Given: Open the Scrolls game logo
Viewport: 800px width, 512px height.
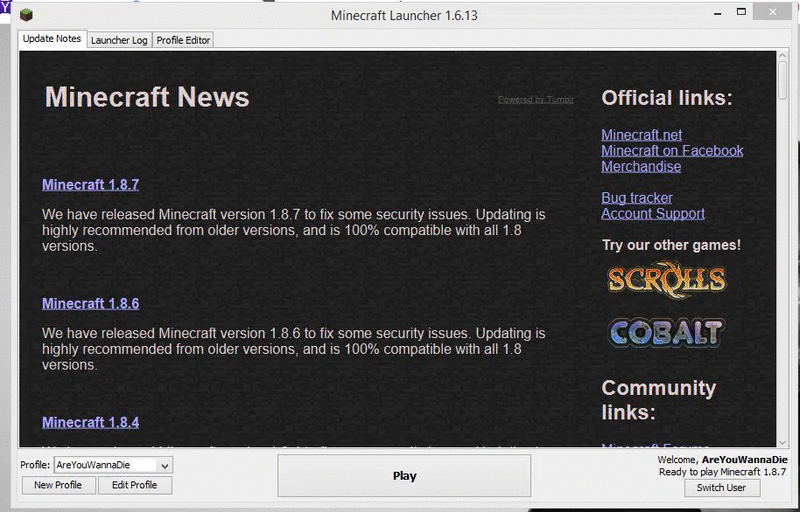Looking at the screenshot, I should click(666, 279).
